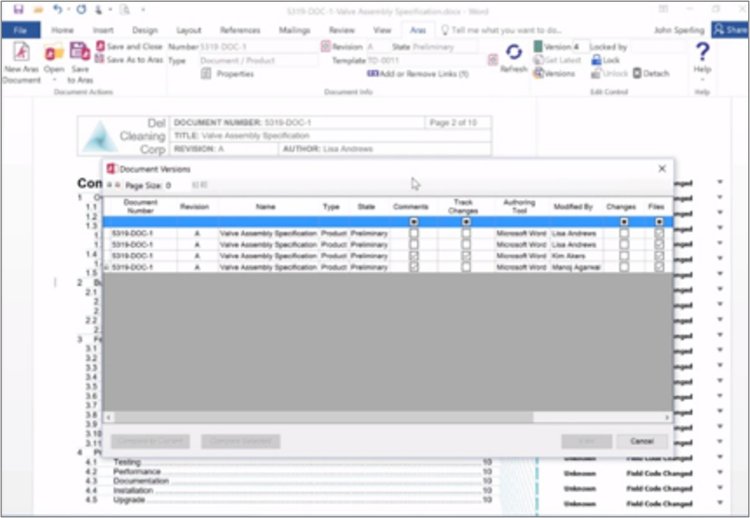Click the John Sperling account name
750x518 pixels.
(679, 30)
